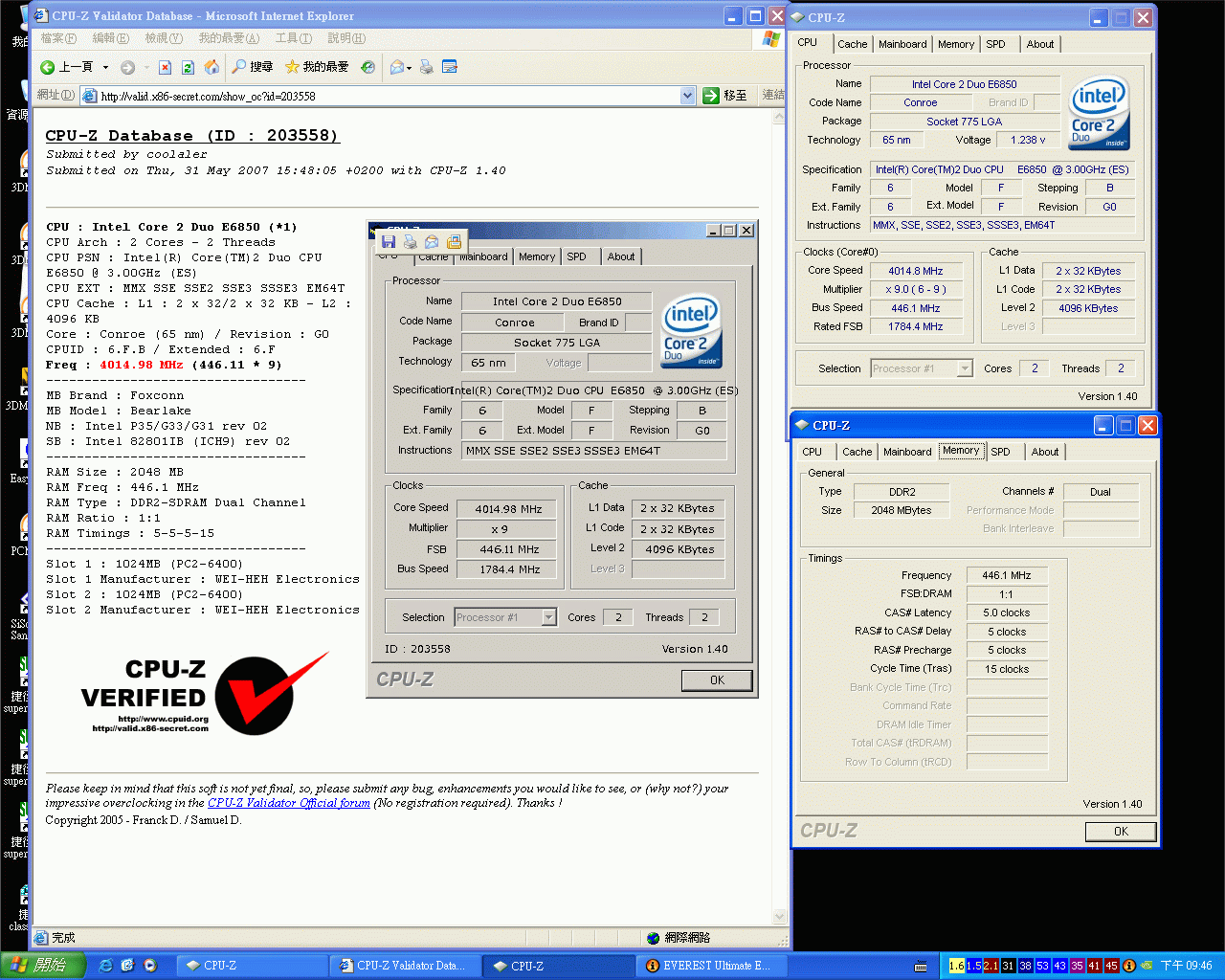
Task: Refresh the CPU-Z Validator page
Action: [x=188, y=67]
